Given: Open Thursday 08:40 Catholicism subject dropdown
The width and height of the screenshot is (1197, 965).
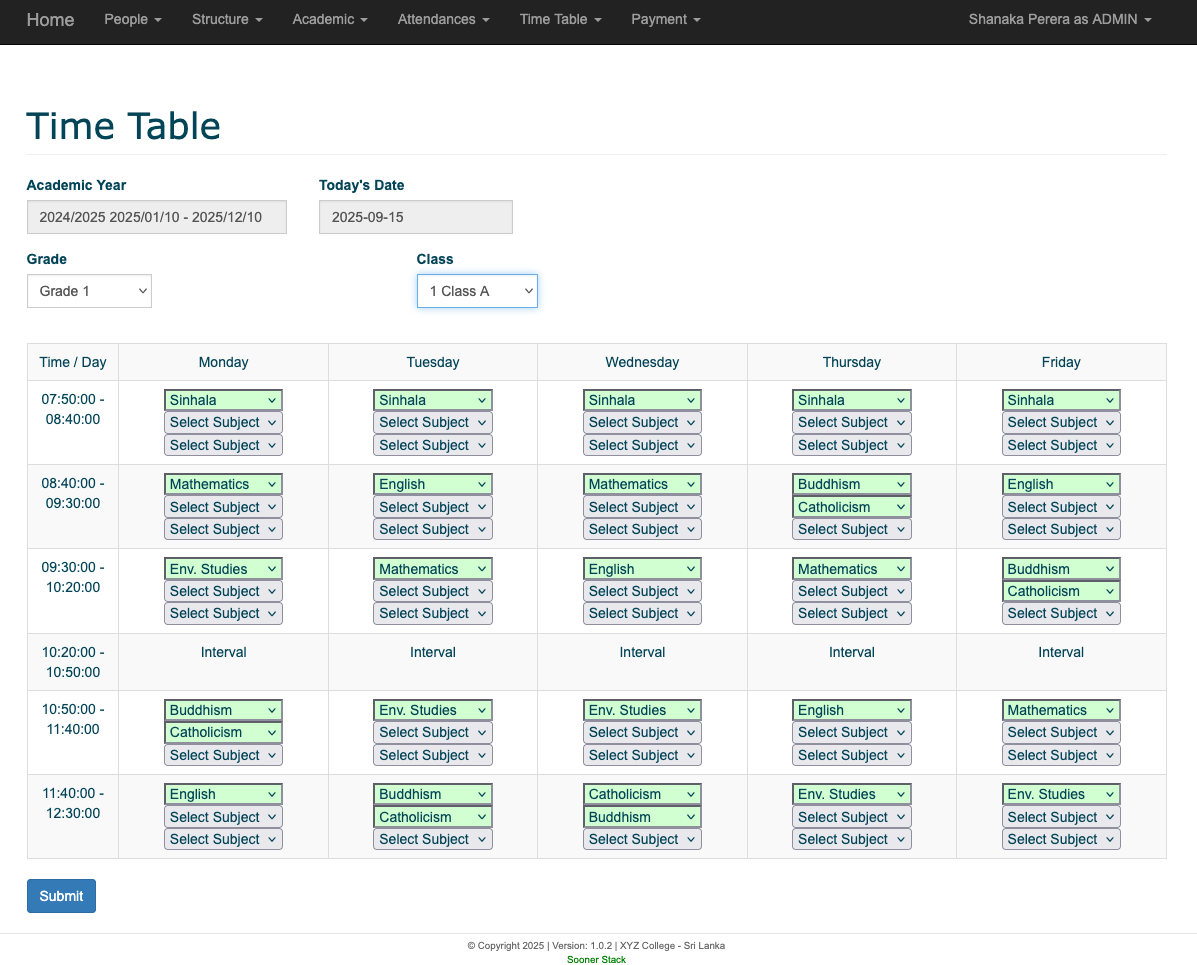Looking at the screenshot, I should 851,507.
